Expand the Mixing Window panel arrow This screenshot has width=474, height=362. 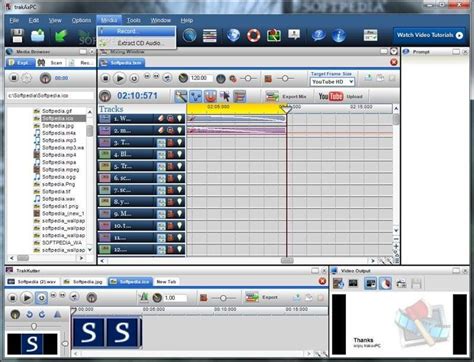[394, 52]
